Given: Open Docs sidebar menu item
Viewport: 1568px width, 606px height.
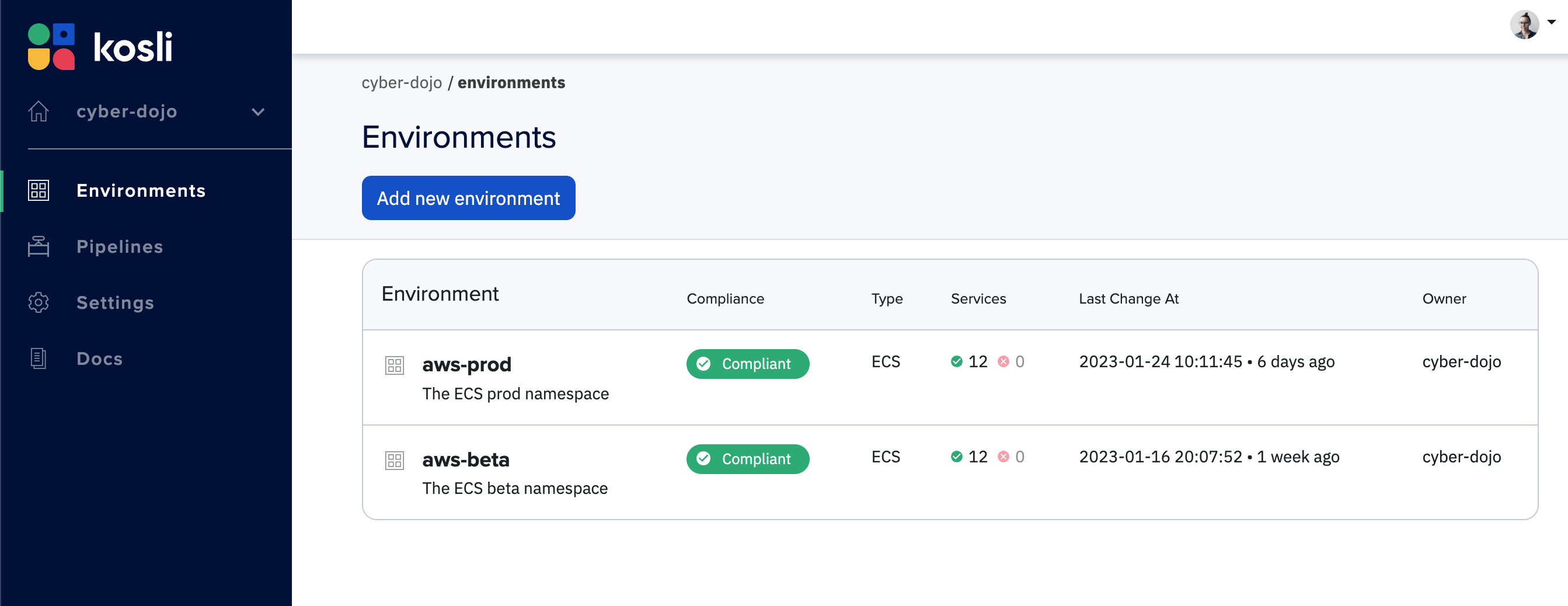Looking at the screenshot, I should [100, 358].
